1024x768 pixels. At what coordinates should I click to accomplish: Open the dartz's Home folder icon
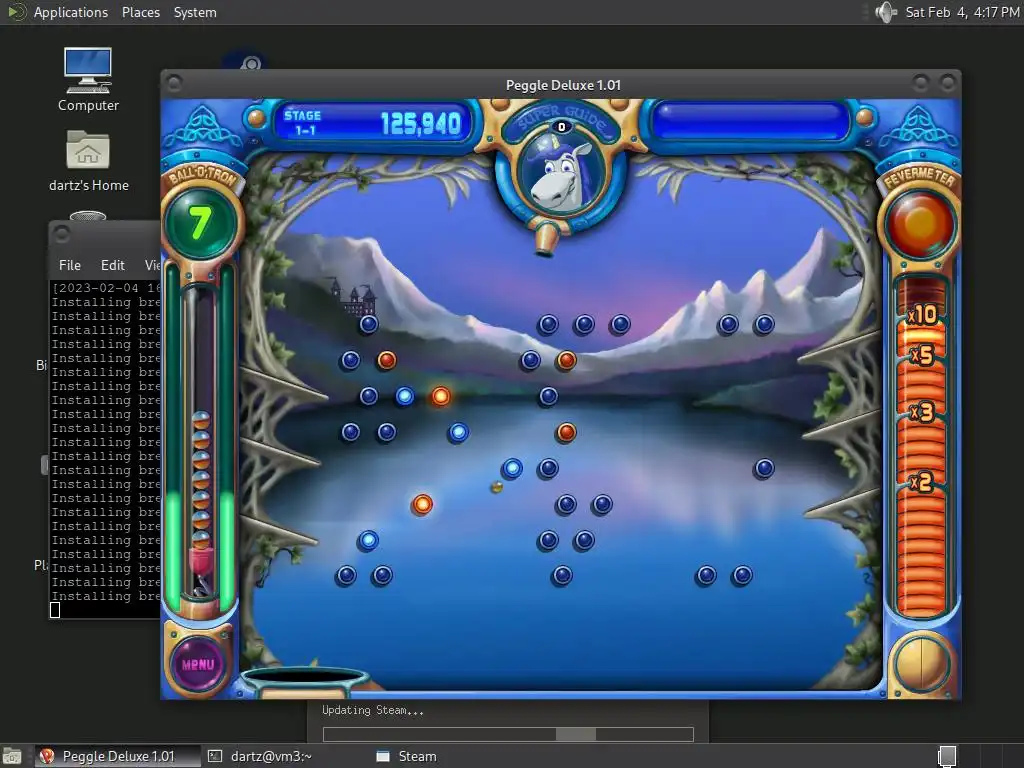point(88,161)
